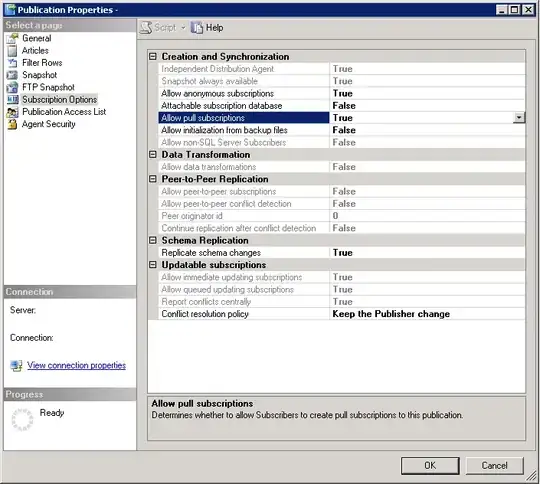Screen dimensions: 540x484
Task: Click the Agent Security lock icon
Action: [12, 124]
